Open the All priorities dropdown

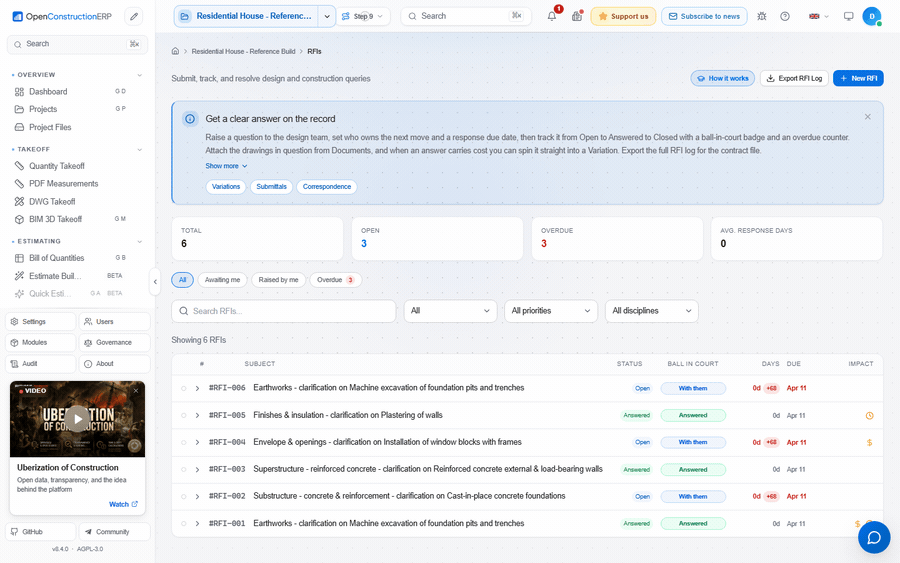point(550,311)
